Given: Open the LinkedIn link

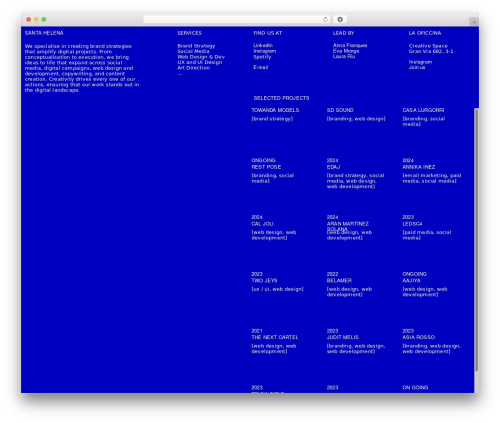Looking at the screenshot, I should click(x=263, y=45).
